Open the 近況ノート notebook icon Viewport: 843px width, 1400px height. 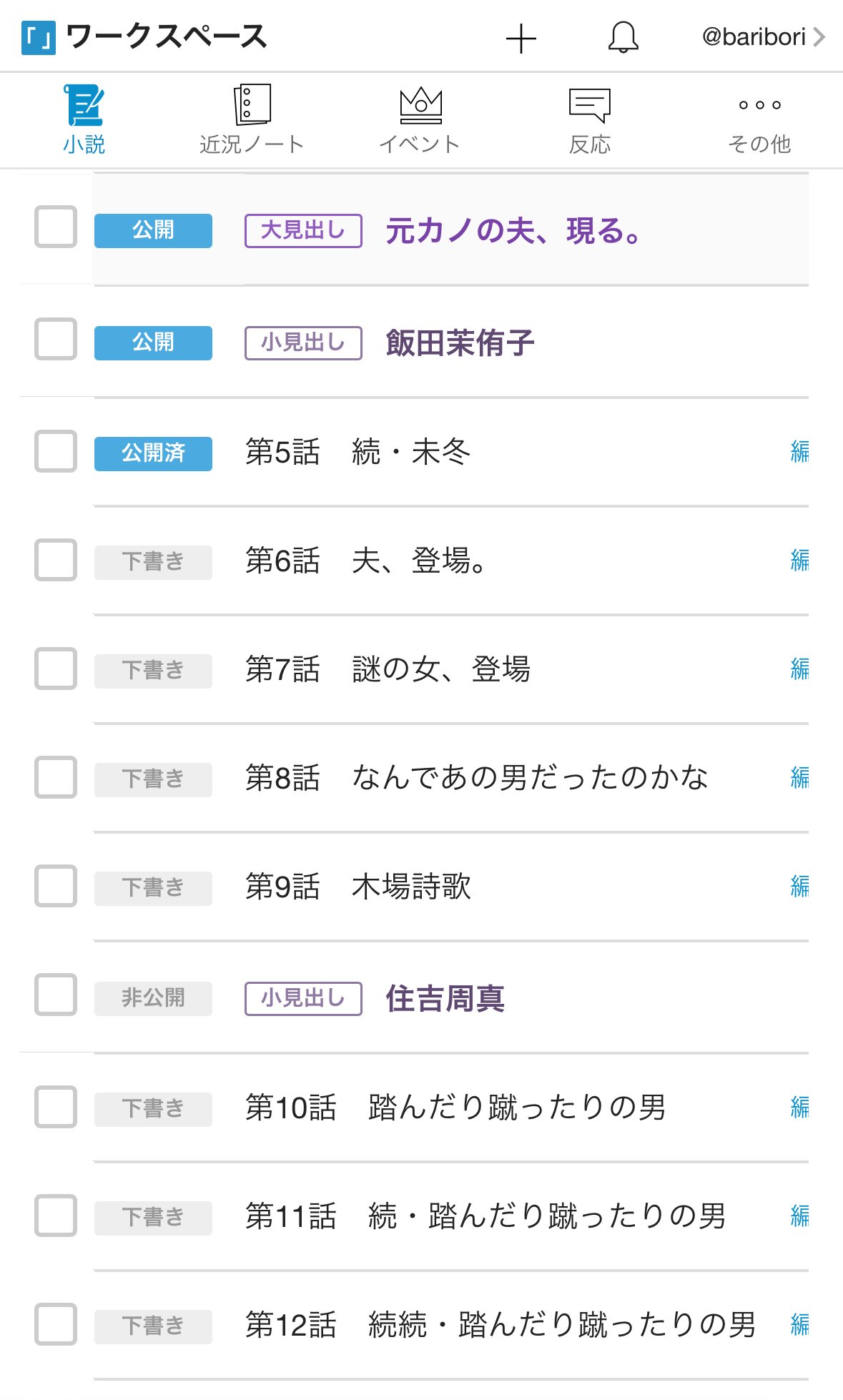coord(252,105)
